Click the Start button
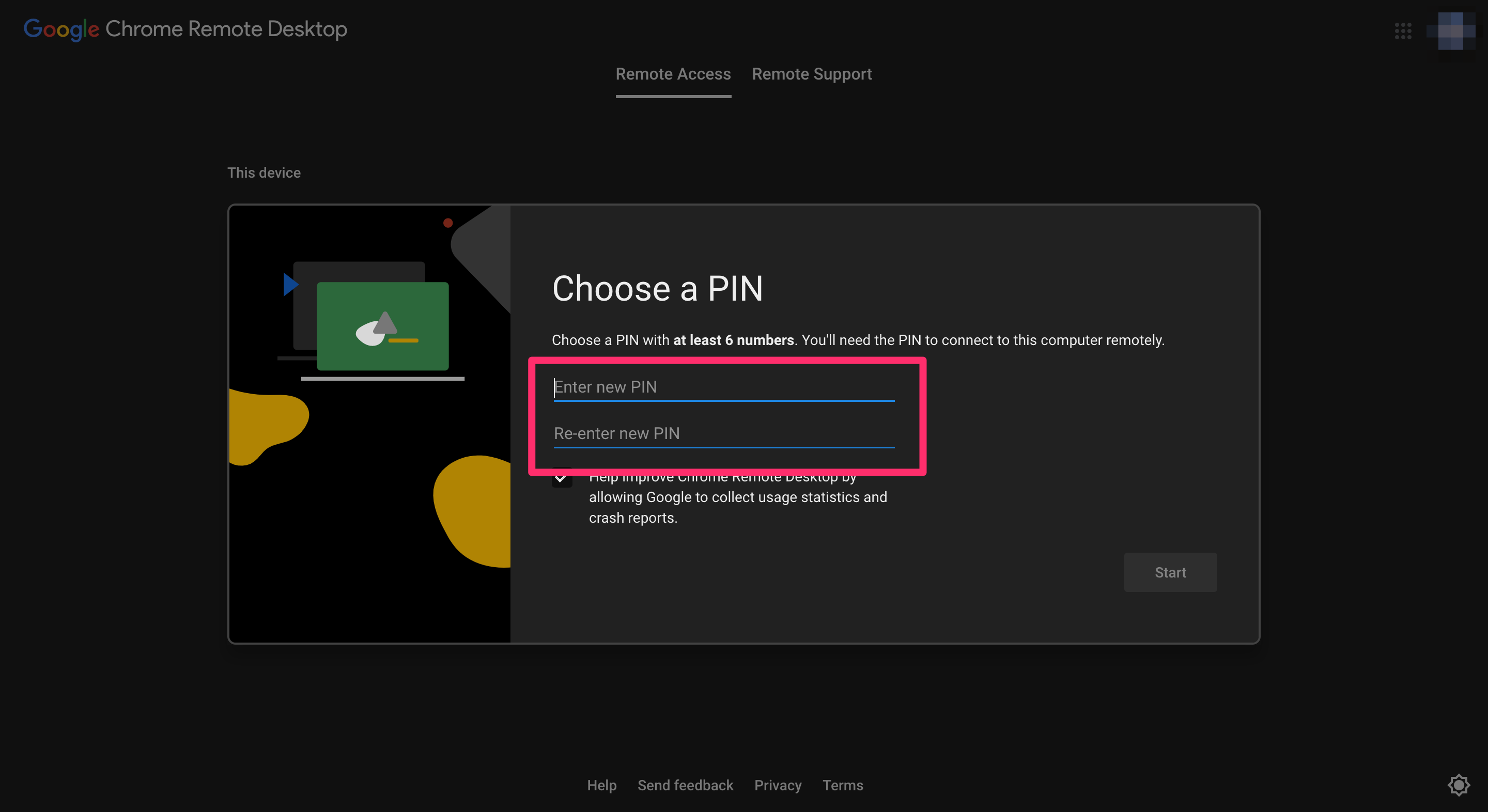The image size is (1488, 812). coord(1170,572)
